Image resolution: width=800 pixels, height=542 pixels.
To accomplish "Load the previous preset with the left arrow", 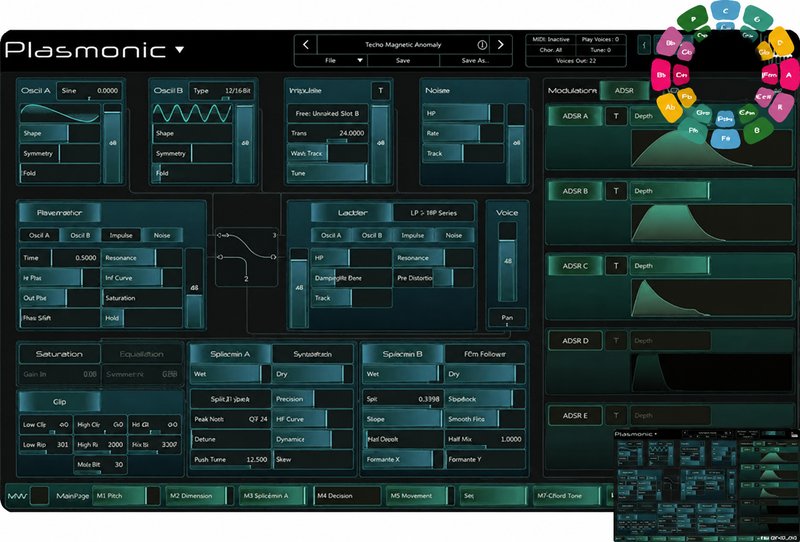I will (306, 45).
